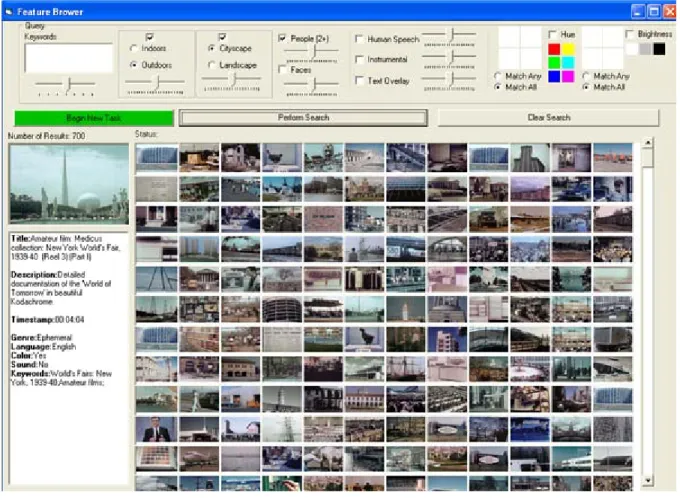Viewport: 680px width, 501px height.
Task: Select the blue hue swatch
Action: click(x=554, y=76)
